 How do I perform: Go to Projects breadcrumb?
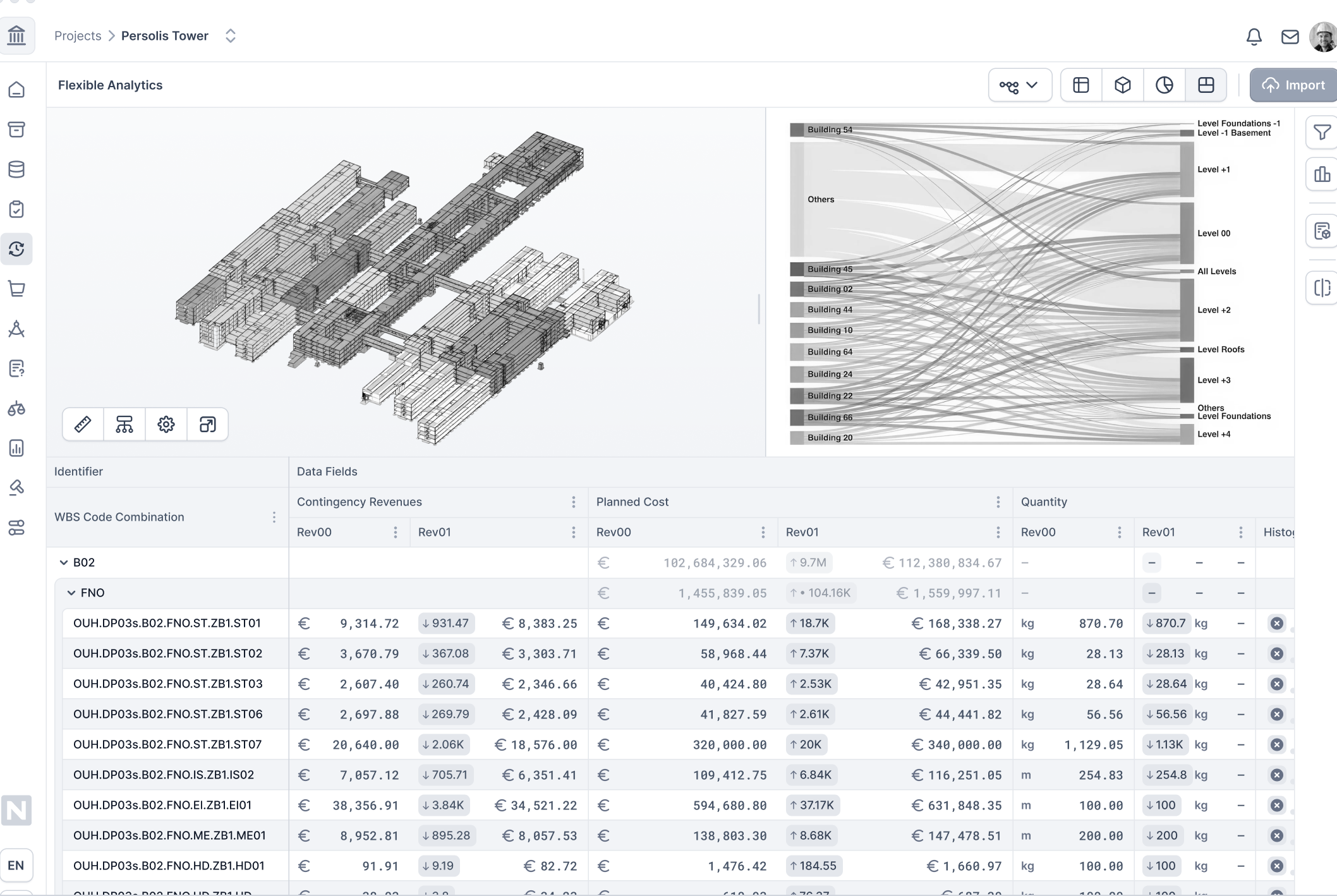pos(78,36)
